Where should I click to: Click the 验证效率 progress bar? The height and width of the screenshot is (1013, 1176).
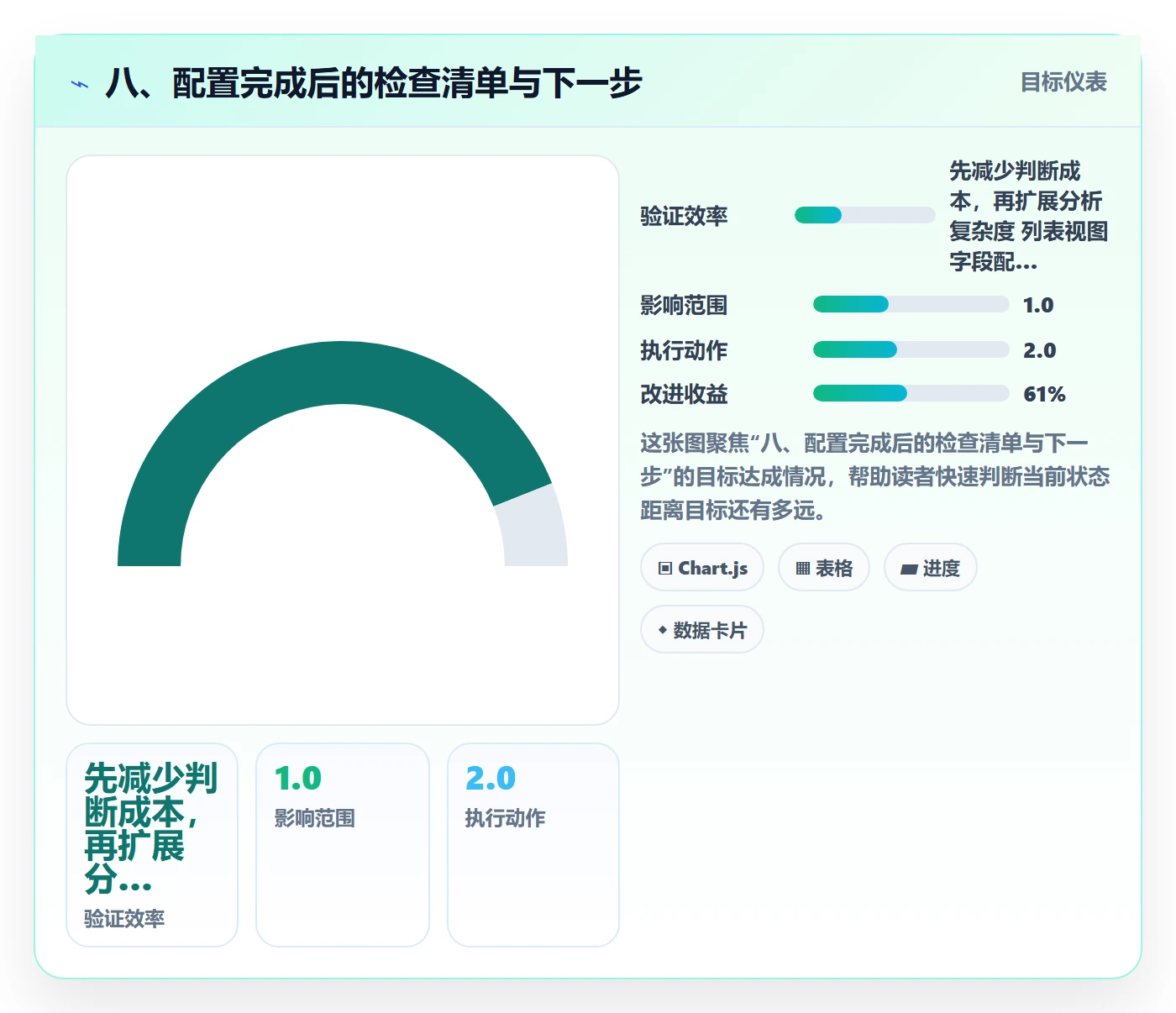click(x=865, y=215)
